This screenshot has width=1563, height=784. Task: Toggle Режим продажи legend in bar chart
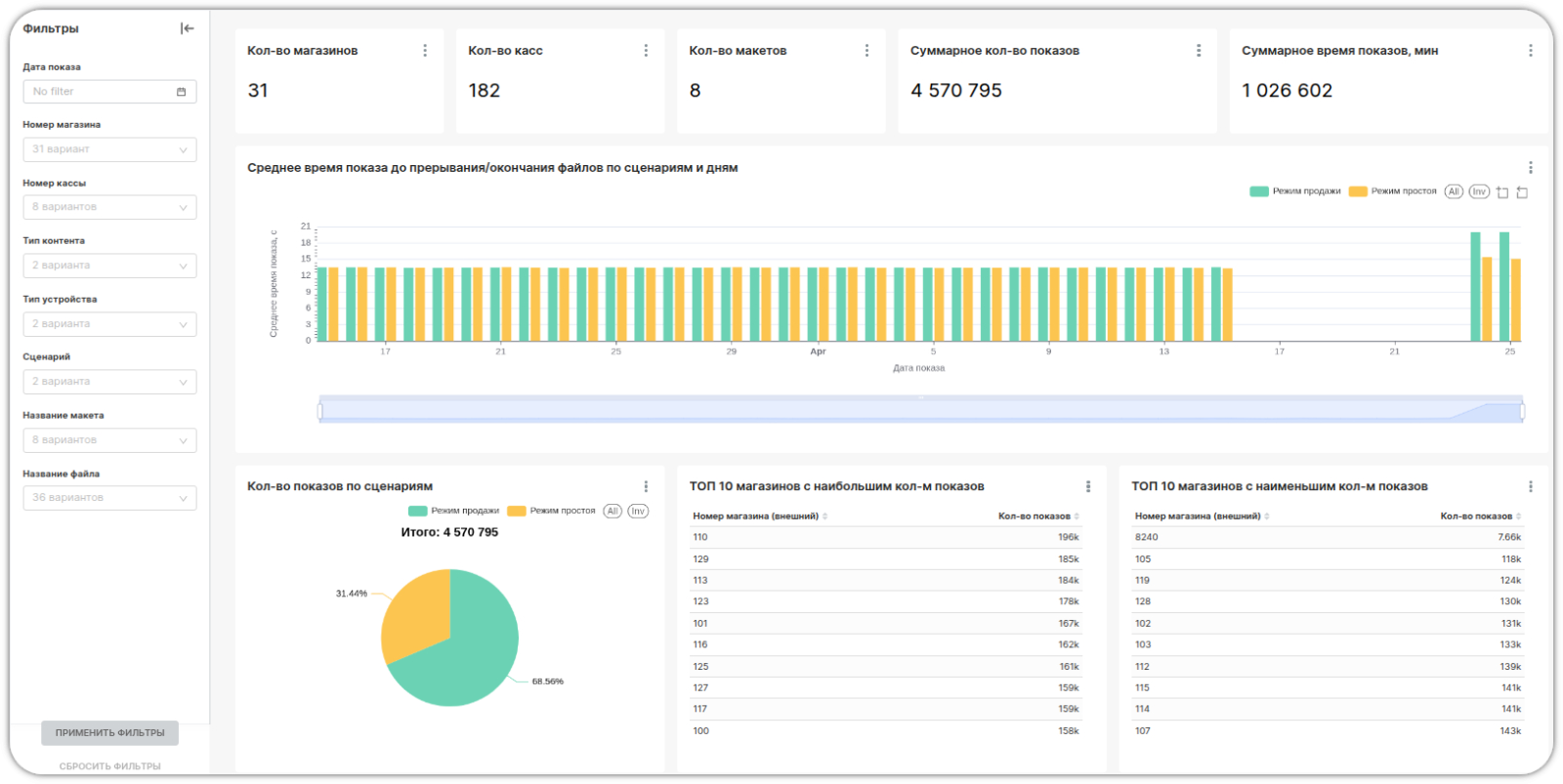click(x=1295, y=191)
